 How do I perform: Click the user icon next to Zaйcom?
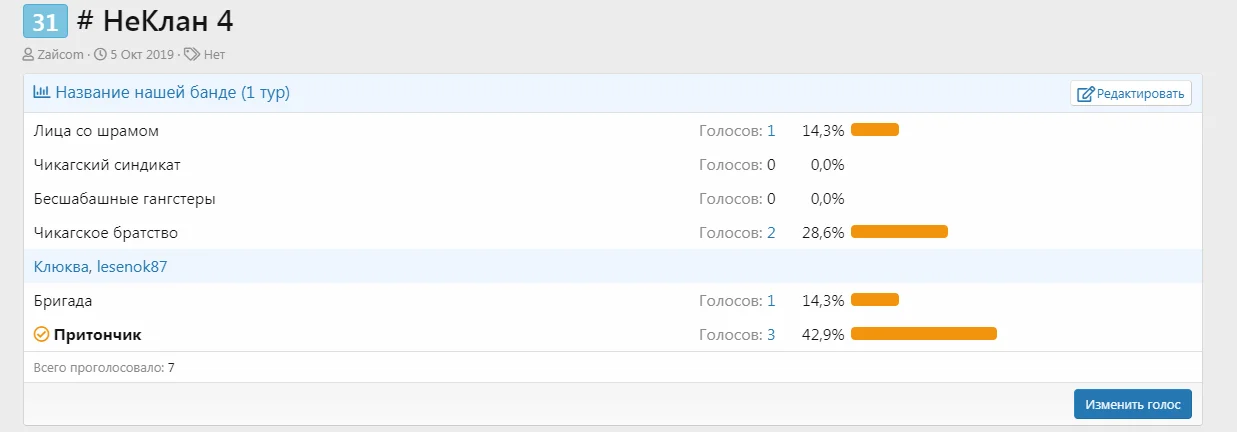point(28,55)
